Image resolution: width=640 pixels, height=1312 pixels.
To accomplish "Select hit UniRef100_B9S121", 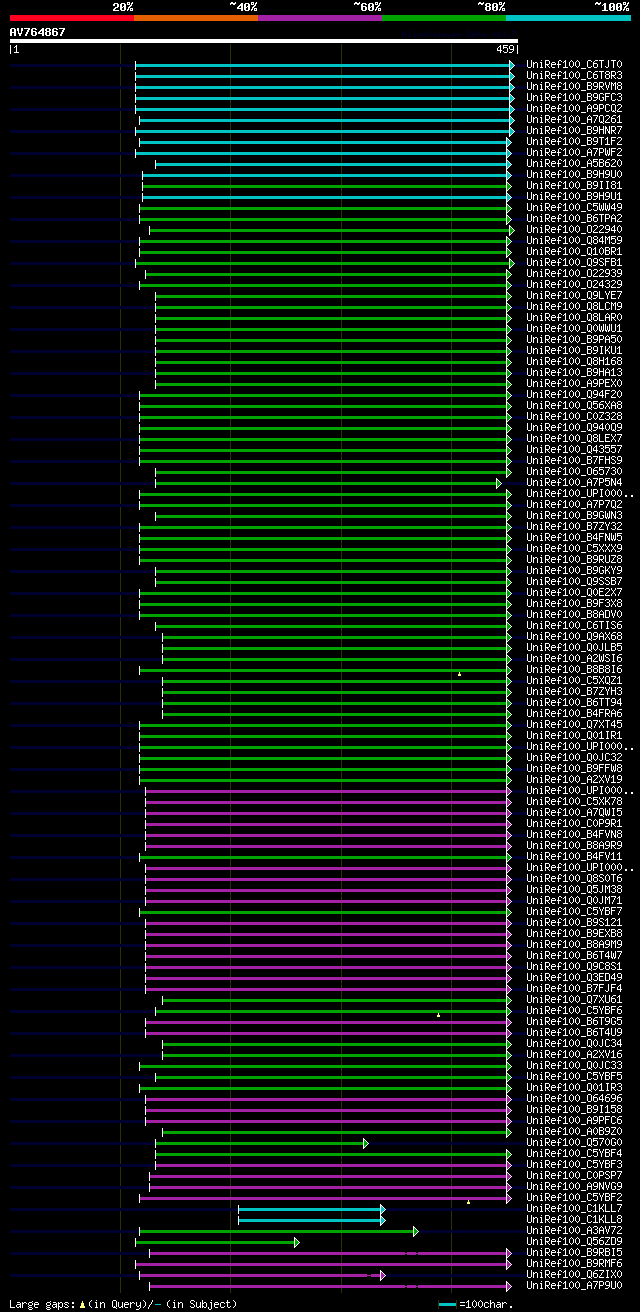I will (574, 923).
